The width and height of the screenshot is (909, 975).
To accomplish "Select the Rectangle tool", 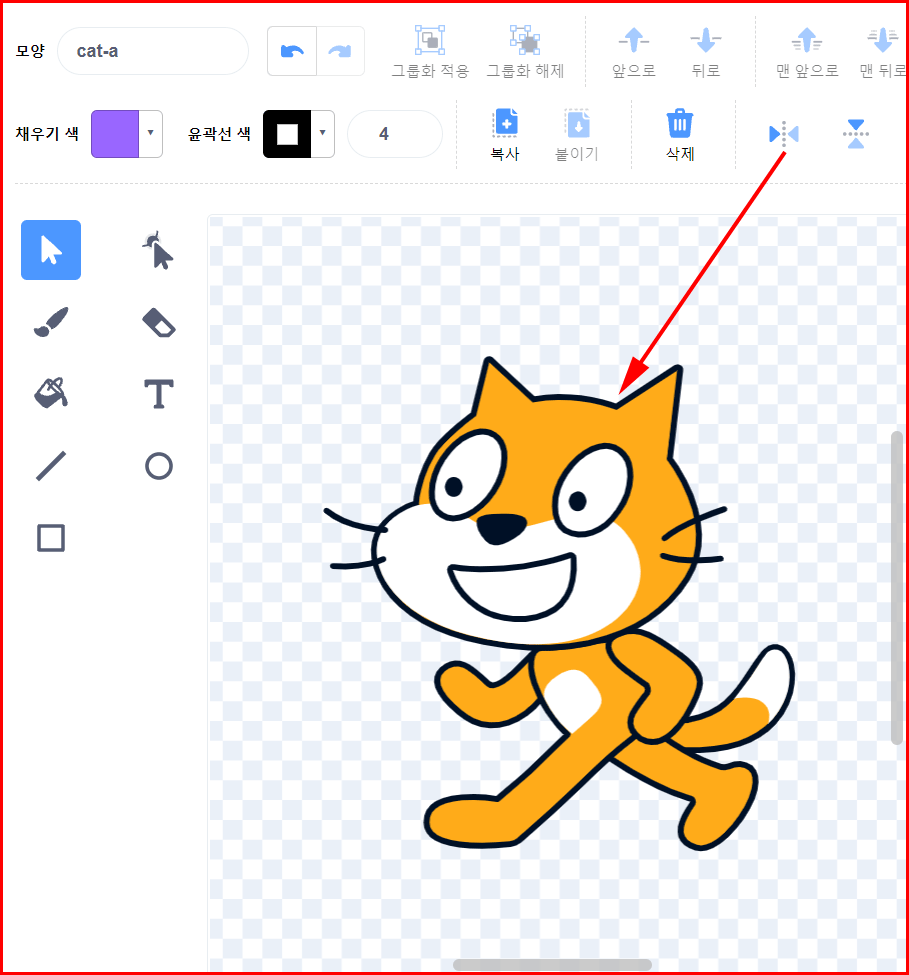I will [51, 538].
